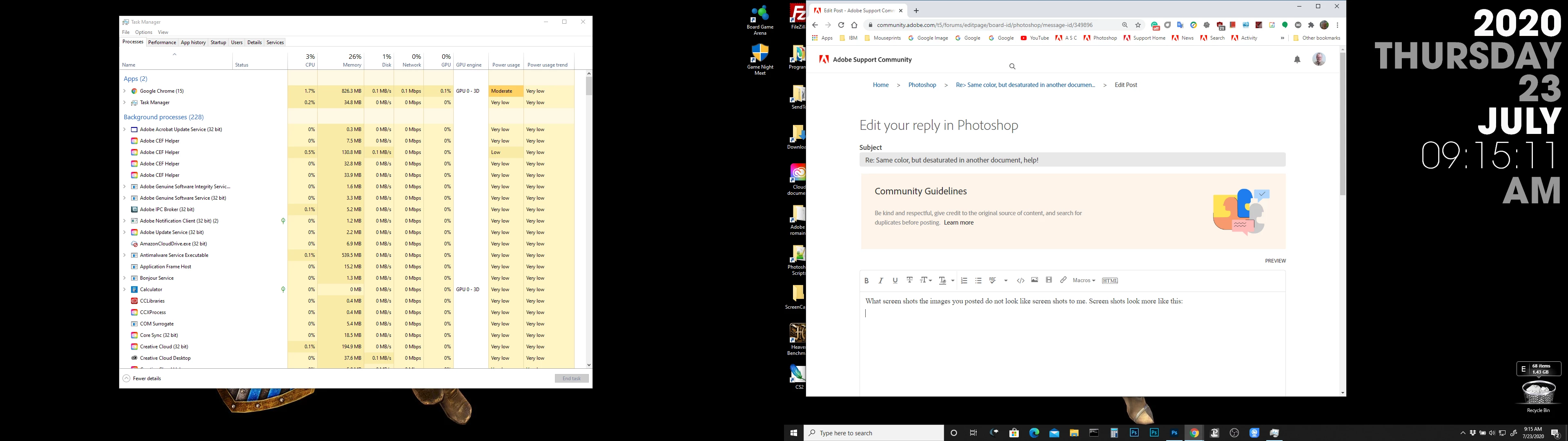This screenshot has height=441, width=1568.
Task: Click the insert link icon
Action: 1063,280
